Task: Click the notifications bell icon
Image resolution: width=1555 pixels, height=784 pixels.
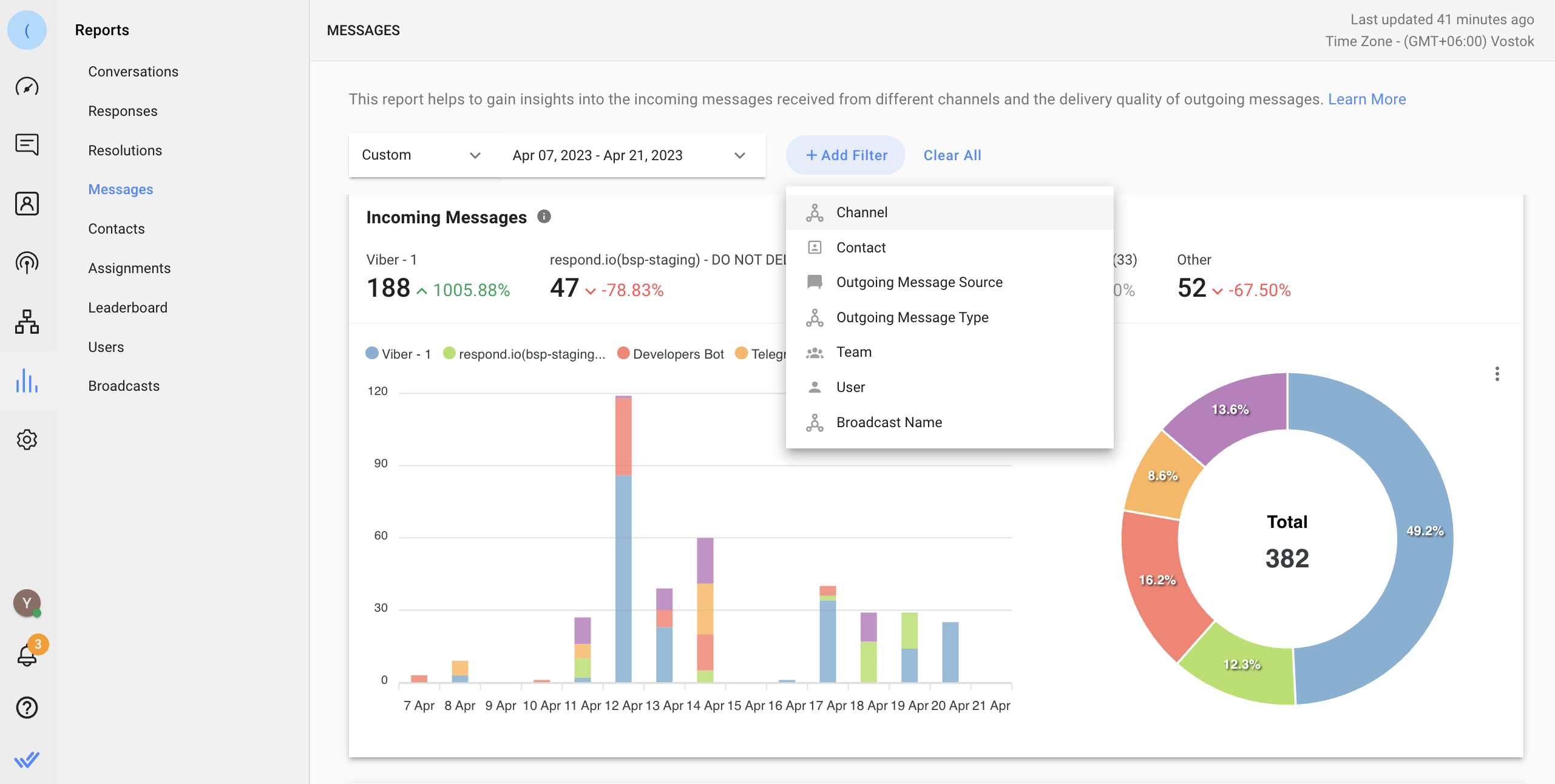Action: (27, 655)
